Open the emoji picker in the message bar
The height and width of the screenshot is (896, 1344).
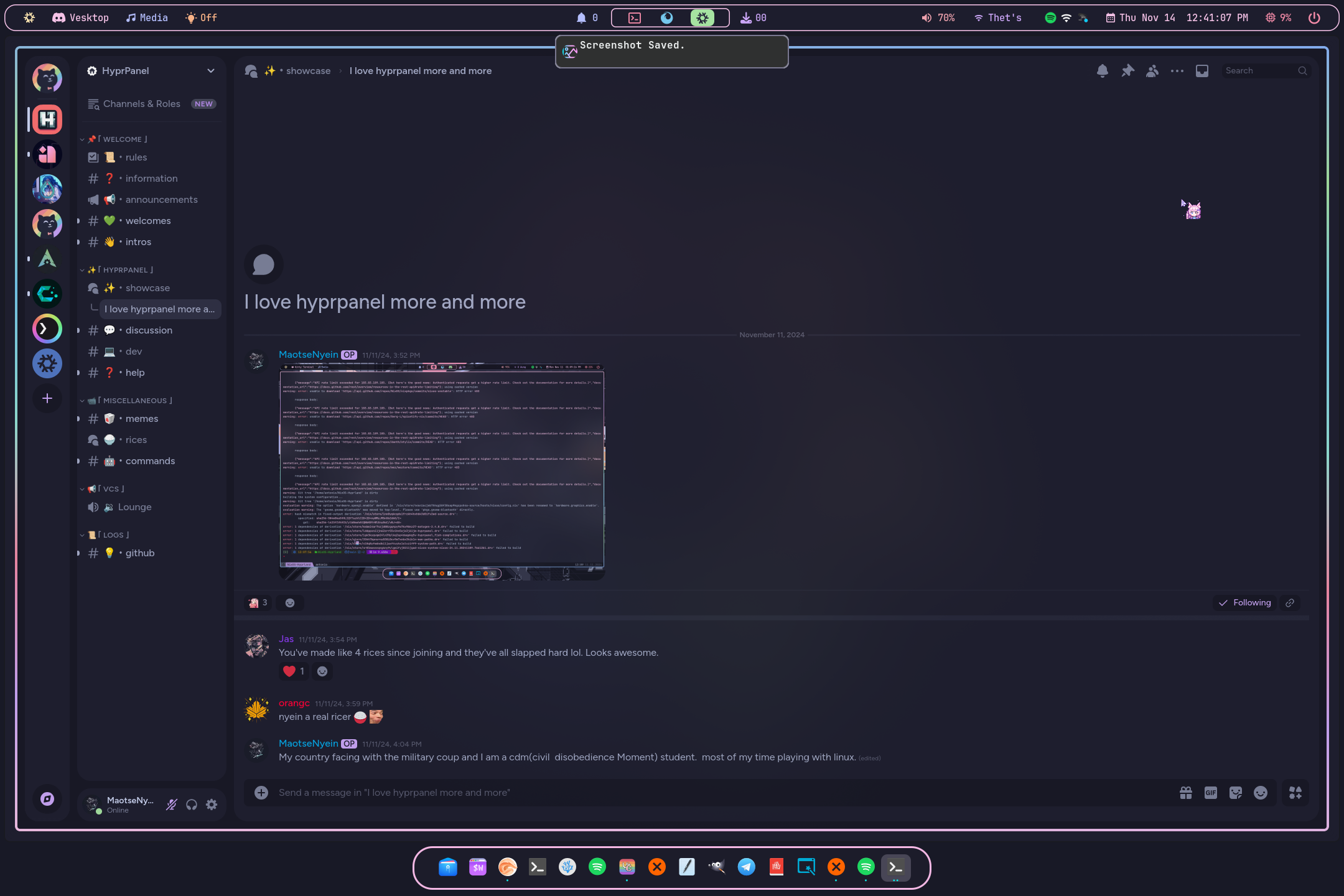[1259, 792]
